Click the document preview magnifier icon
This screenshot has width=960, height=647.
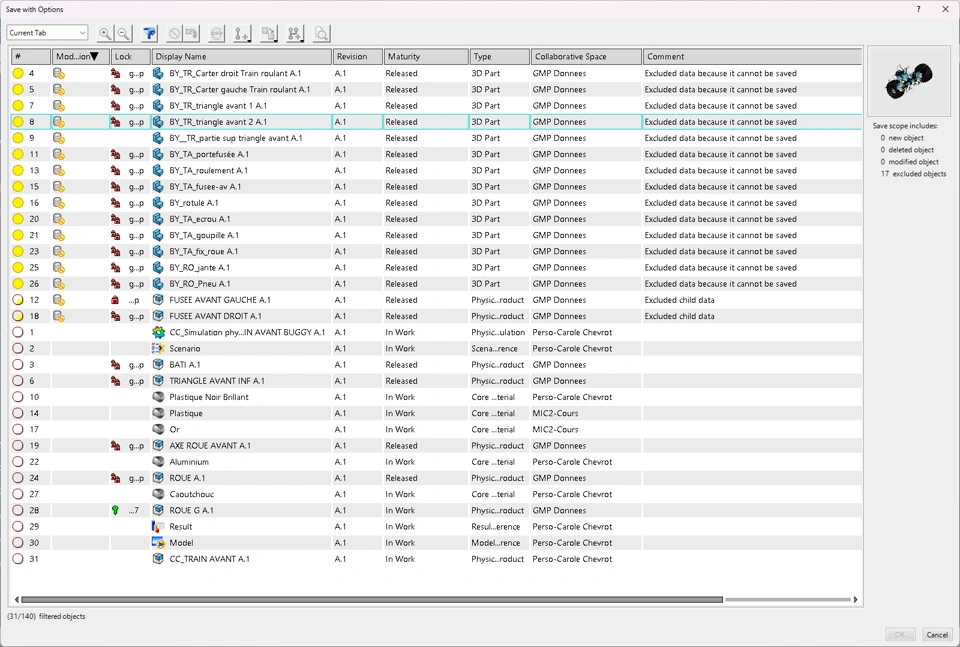(x=321, y=34)
